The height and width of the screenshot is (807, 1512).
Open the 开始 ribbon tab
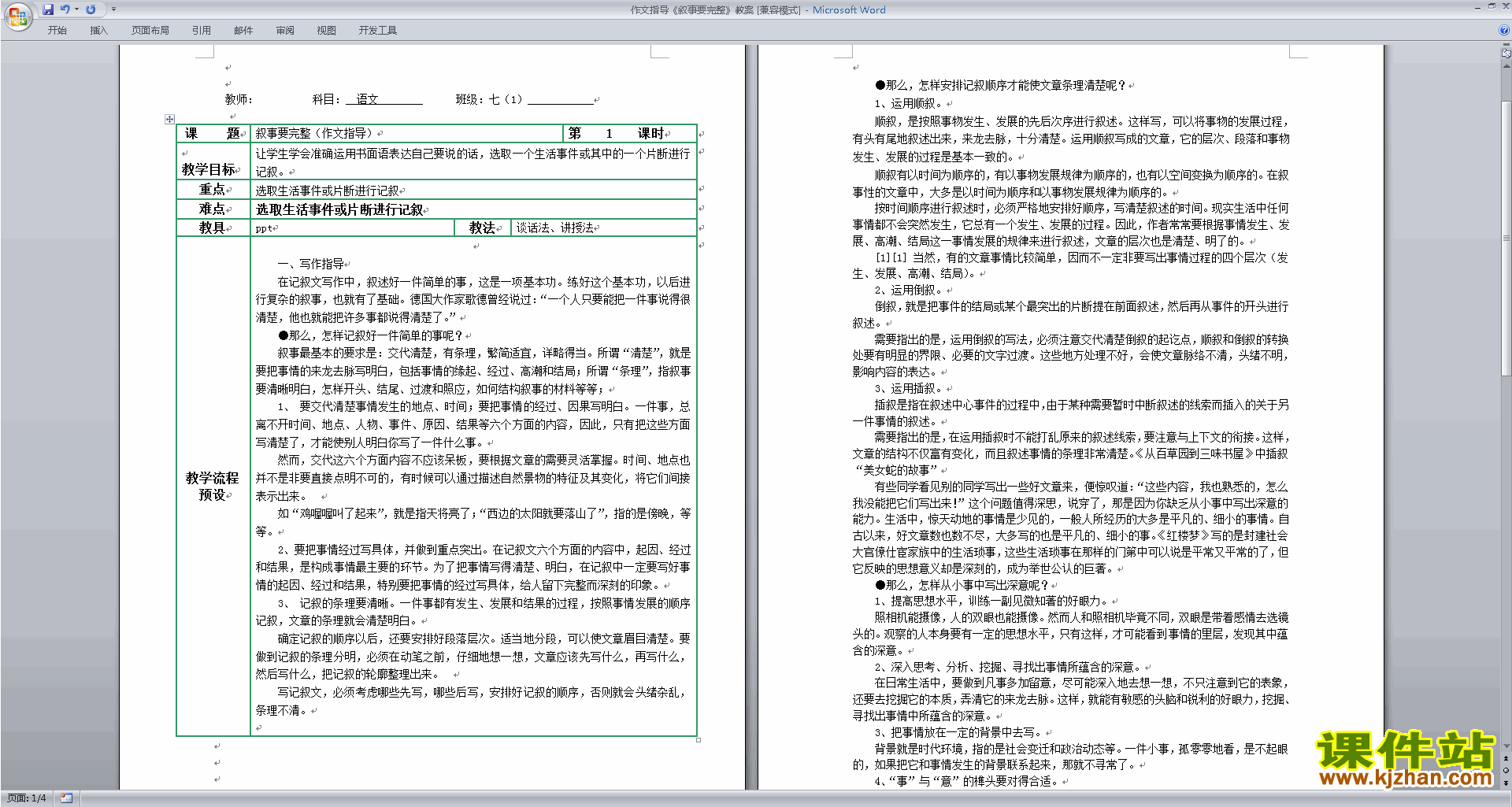click(x=57, y=31)
